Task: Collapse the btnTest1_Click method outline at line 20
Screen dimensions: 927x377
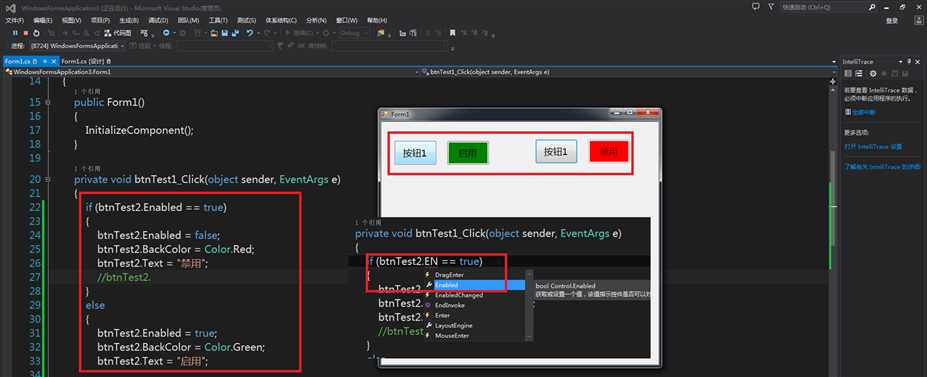Action: tap(48, 179)
